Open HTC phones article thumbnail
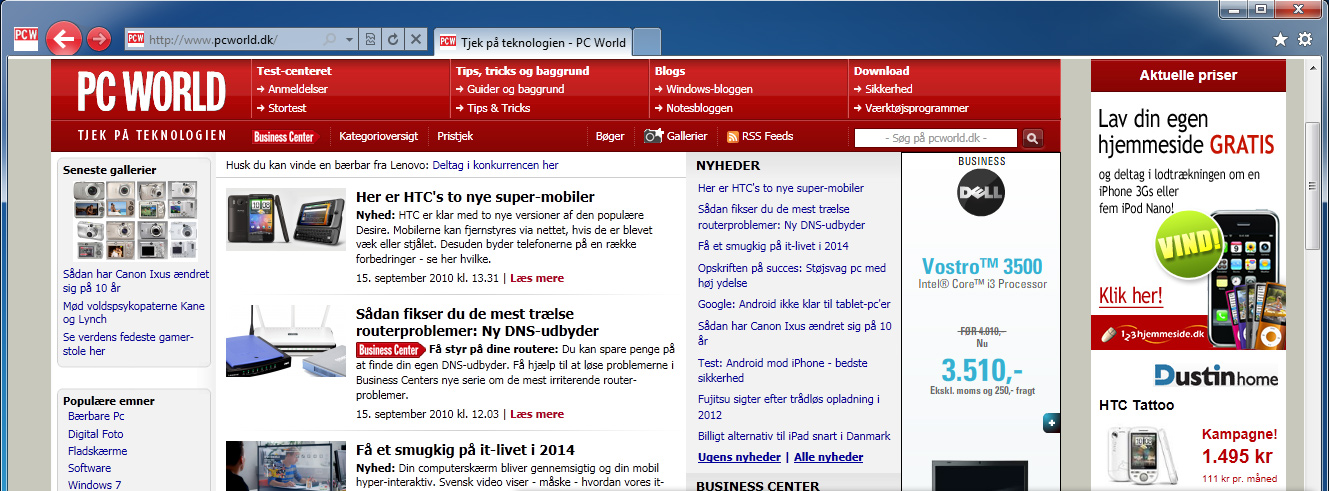The width and height of the screenshot is (1329, 491). pyautogui.click(x=286, y=219)
